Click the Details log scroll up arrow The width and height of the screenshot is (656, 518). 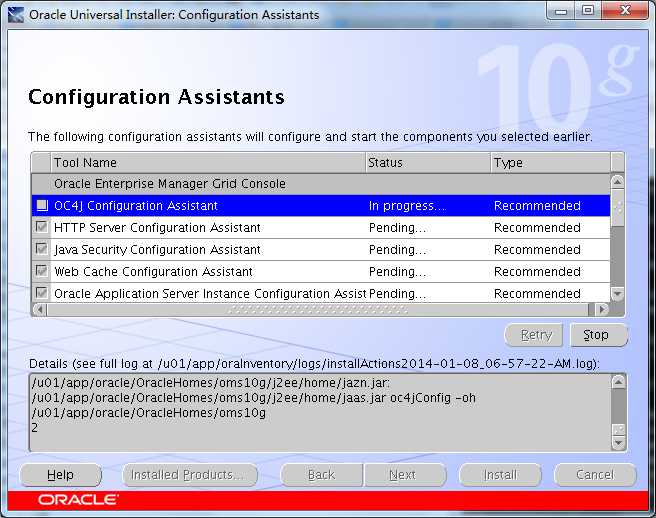point(619,381)
